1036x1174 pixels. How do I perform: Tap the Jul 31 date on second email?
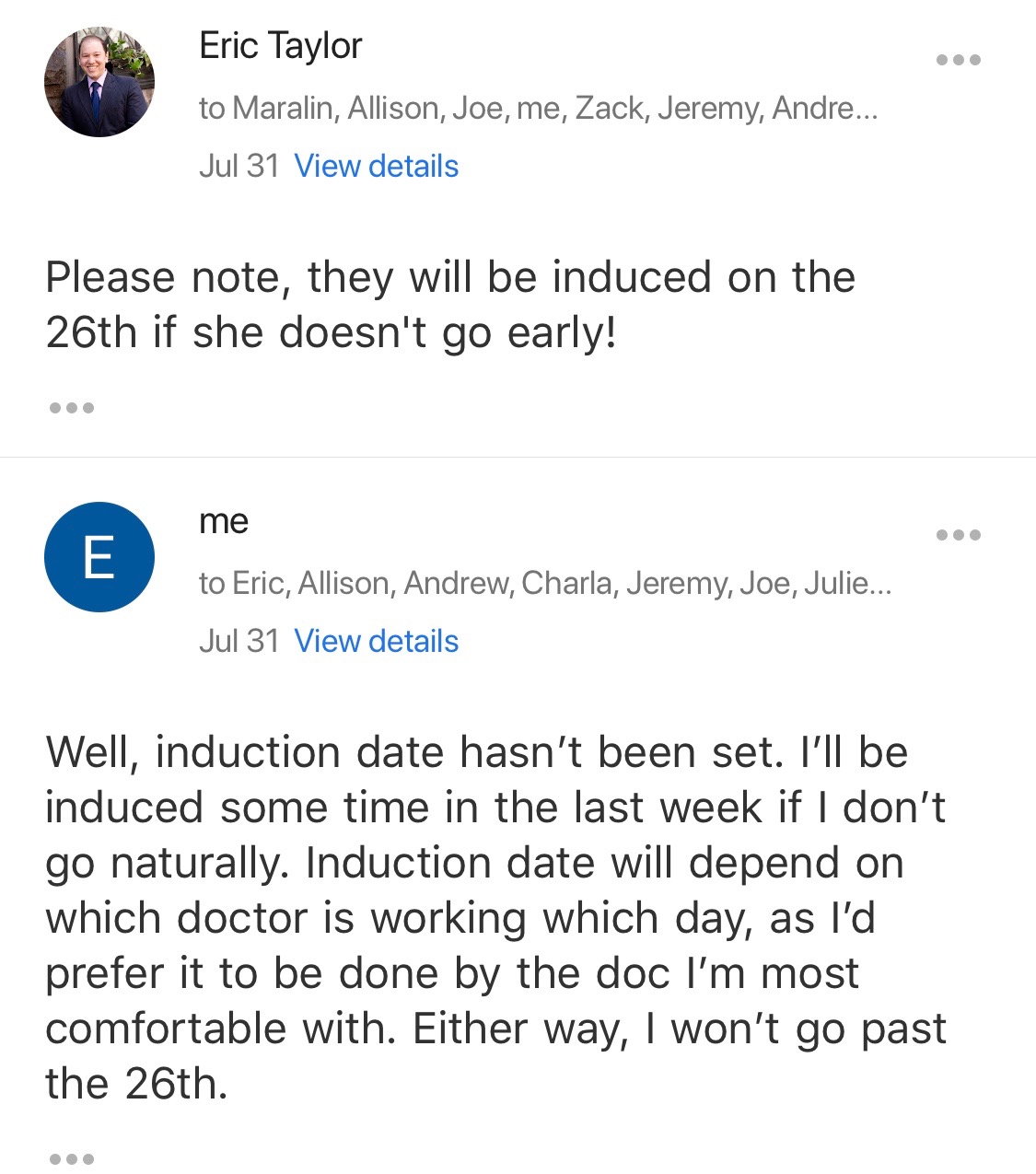(x=239, y=642)
